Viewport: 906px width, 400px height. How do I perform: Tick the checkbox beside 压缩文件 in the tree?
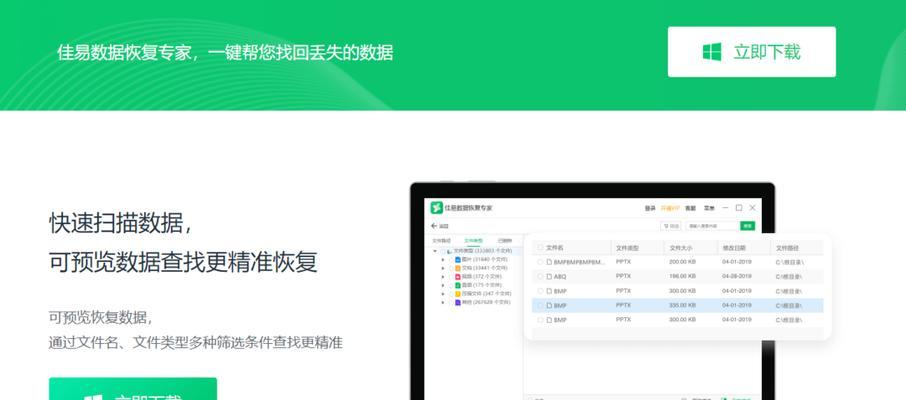click(x=451, y=294)
